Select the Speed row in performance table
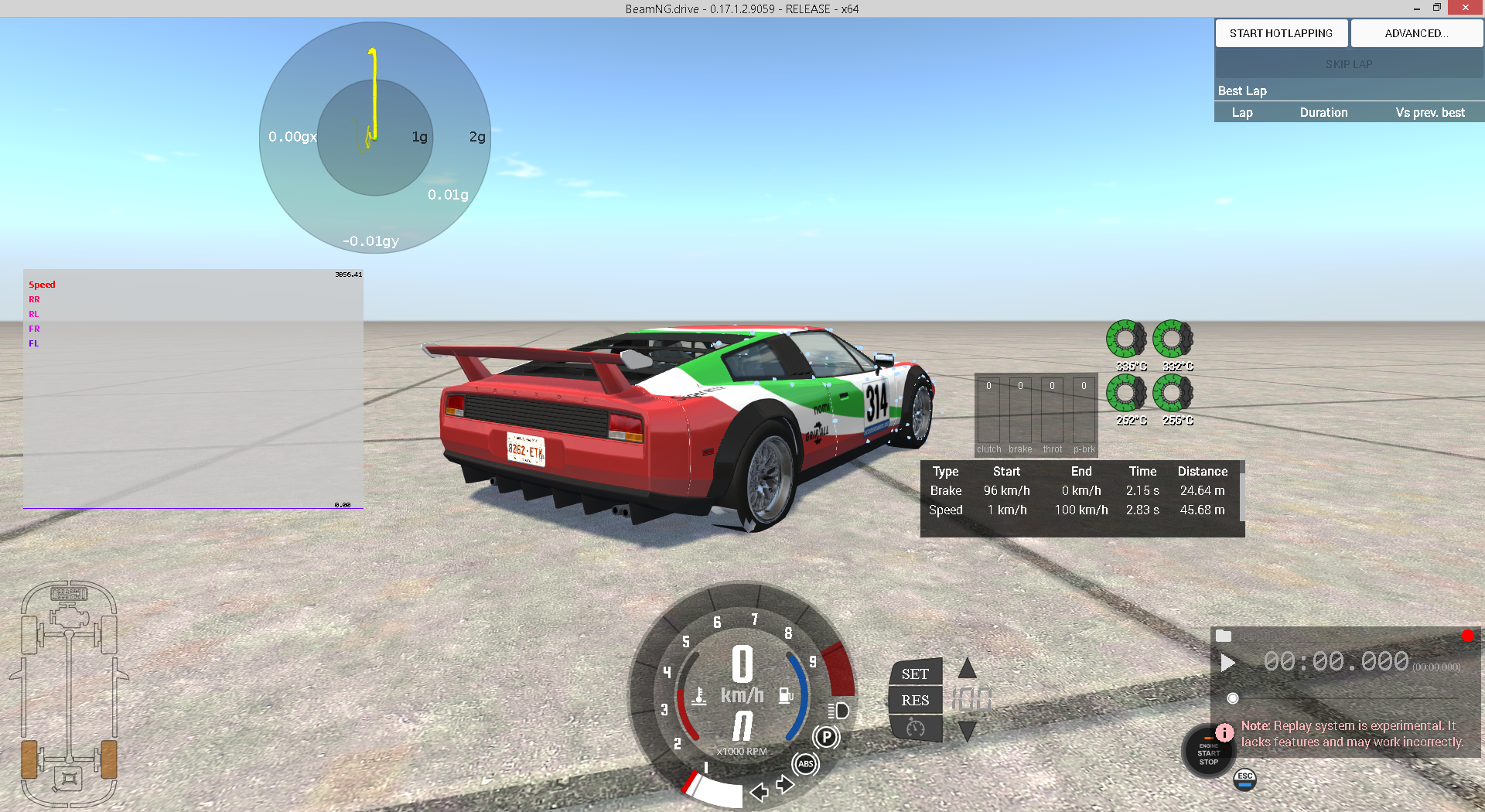The width and height of the screenshot is (1485, 812). point(1080,510)
